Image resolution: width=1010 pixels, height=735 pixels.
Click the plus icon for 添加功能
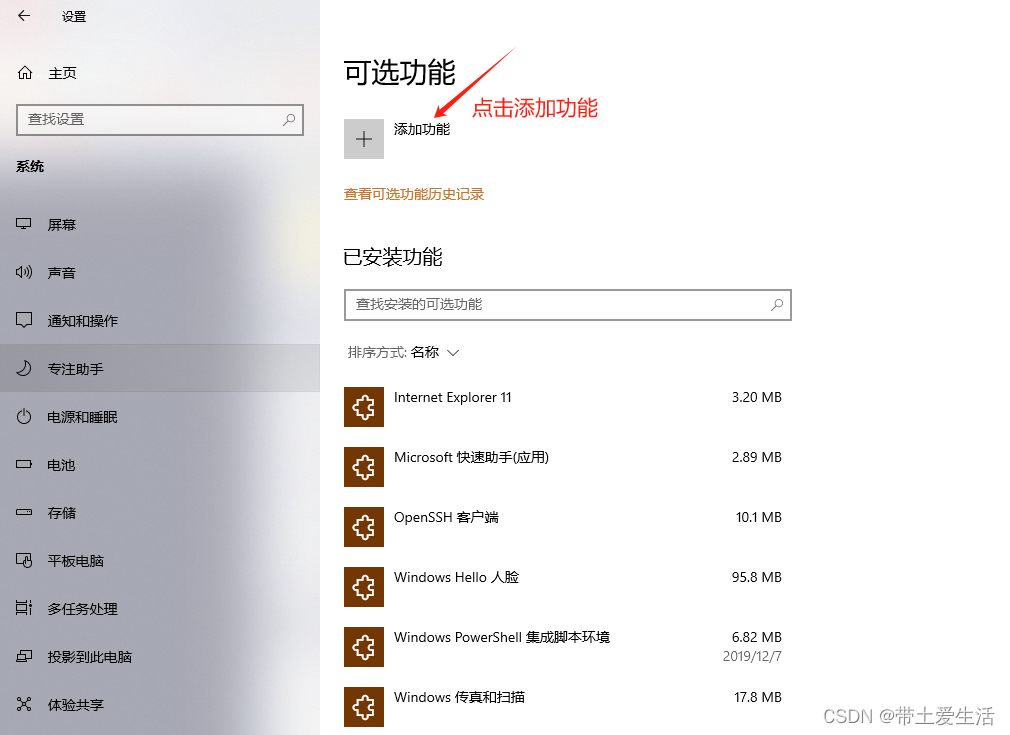tap(364, 139)
